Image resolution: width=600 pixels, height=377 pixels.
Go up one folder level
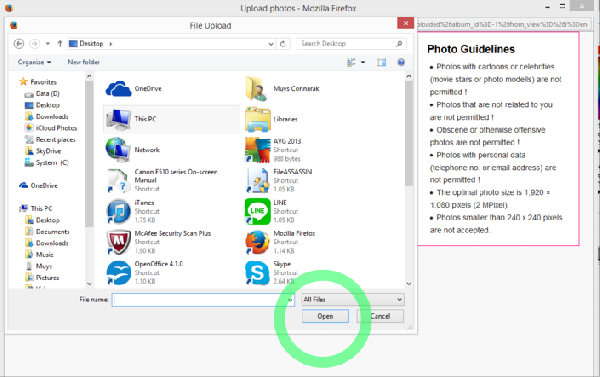point(60,44)
